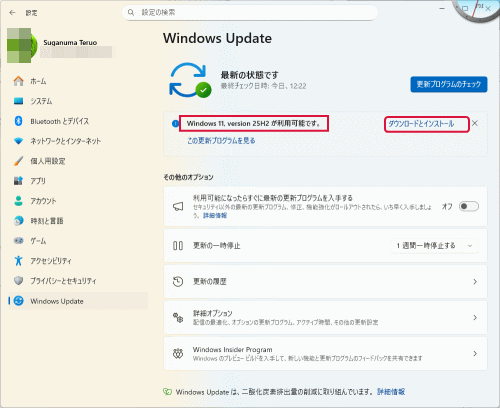Click the network diamond icon

(x=19, y=141)
